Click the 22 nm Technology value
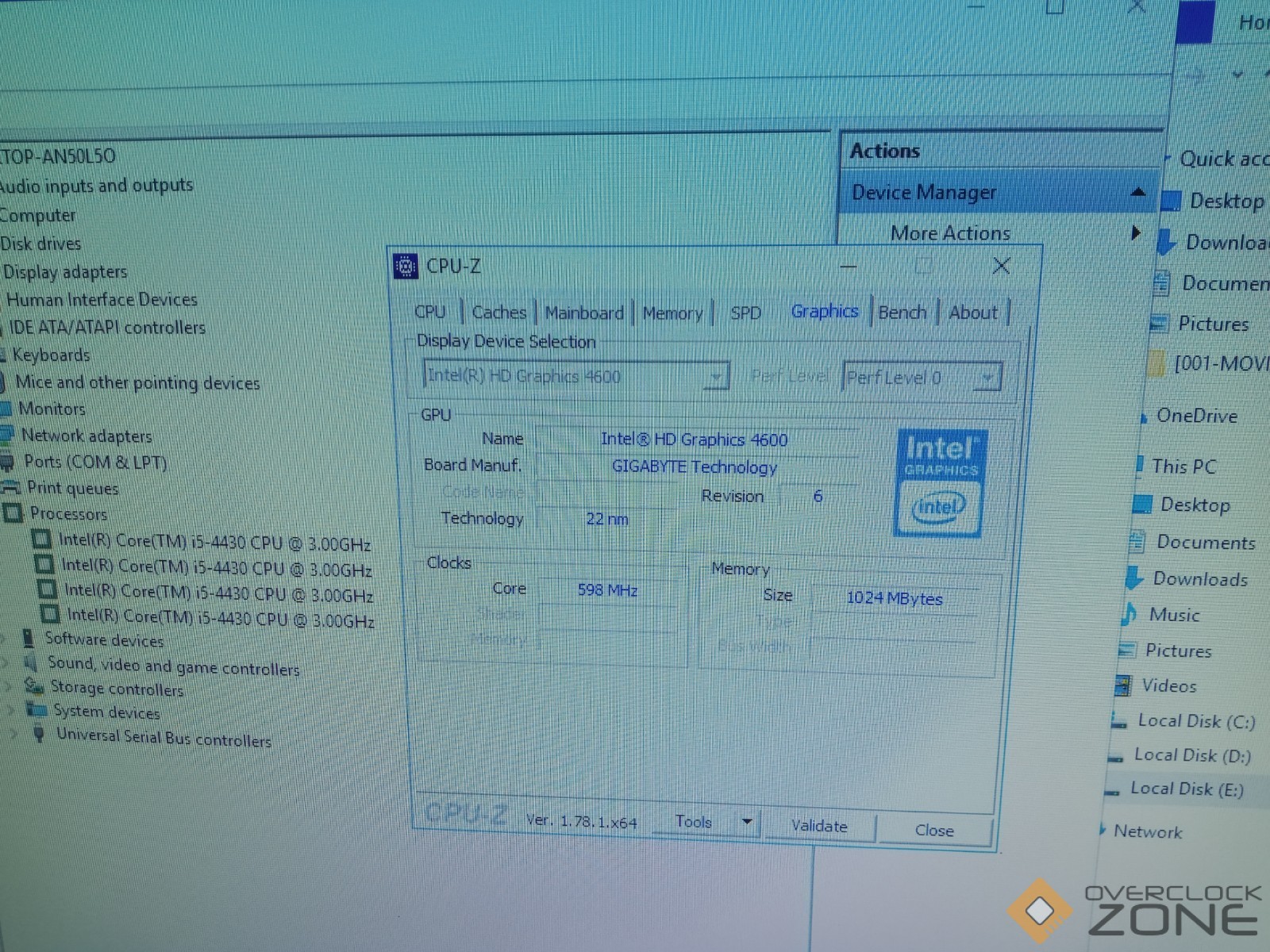Screen dimensions: 1270x952 click(x=607, y=519)
